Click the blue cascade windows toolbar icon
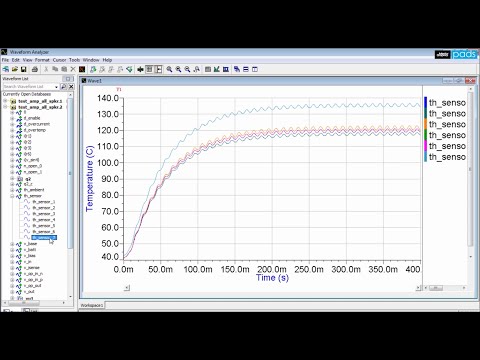 click(x=237, y=69)
